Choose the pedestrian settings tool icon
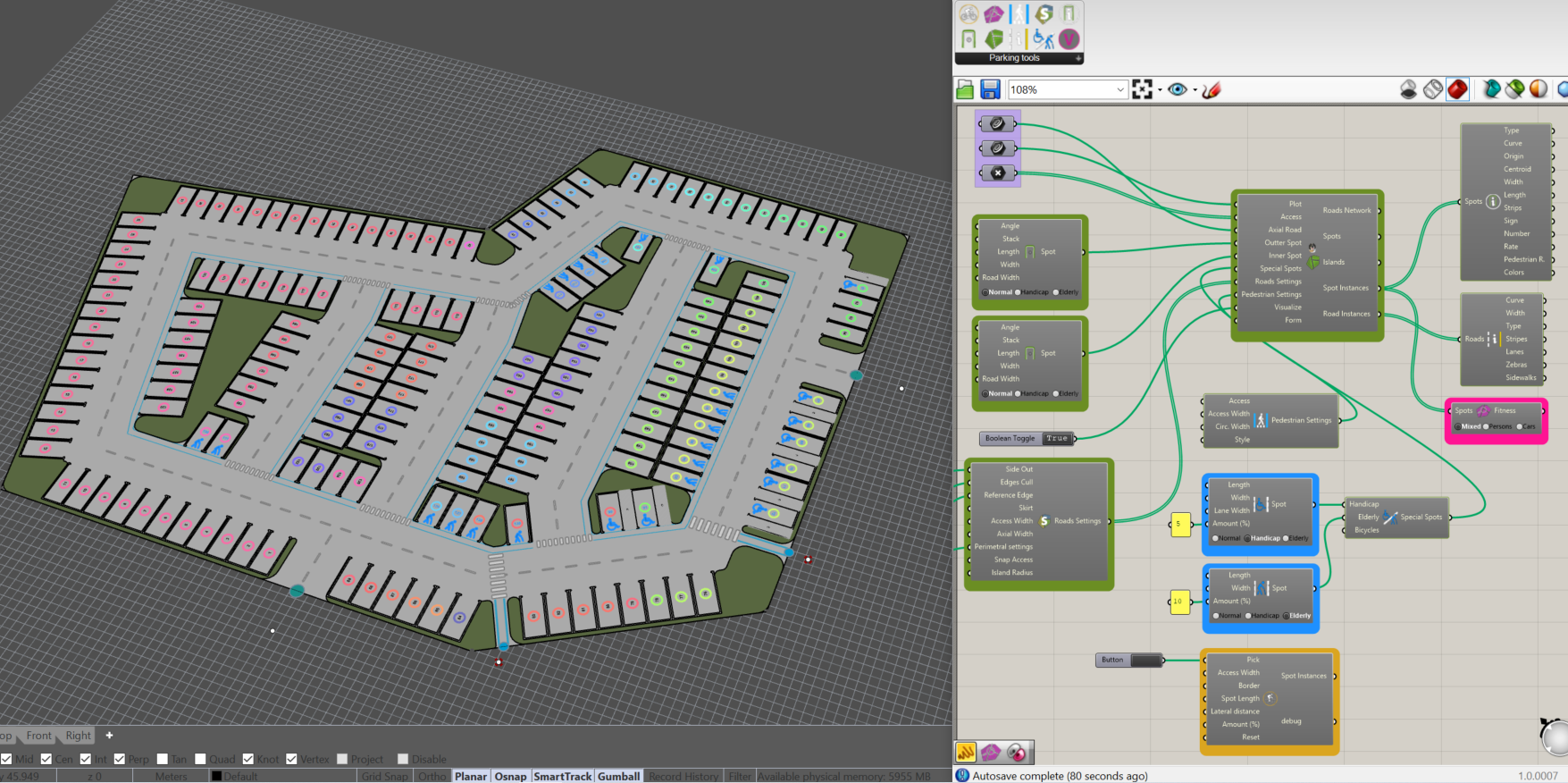The height and width of the screenshot is (783, 1568). (x=1019, y=14)
